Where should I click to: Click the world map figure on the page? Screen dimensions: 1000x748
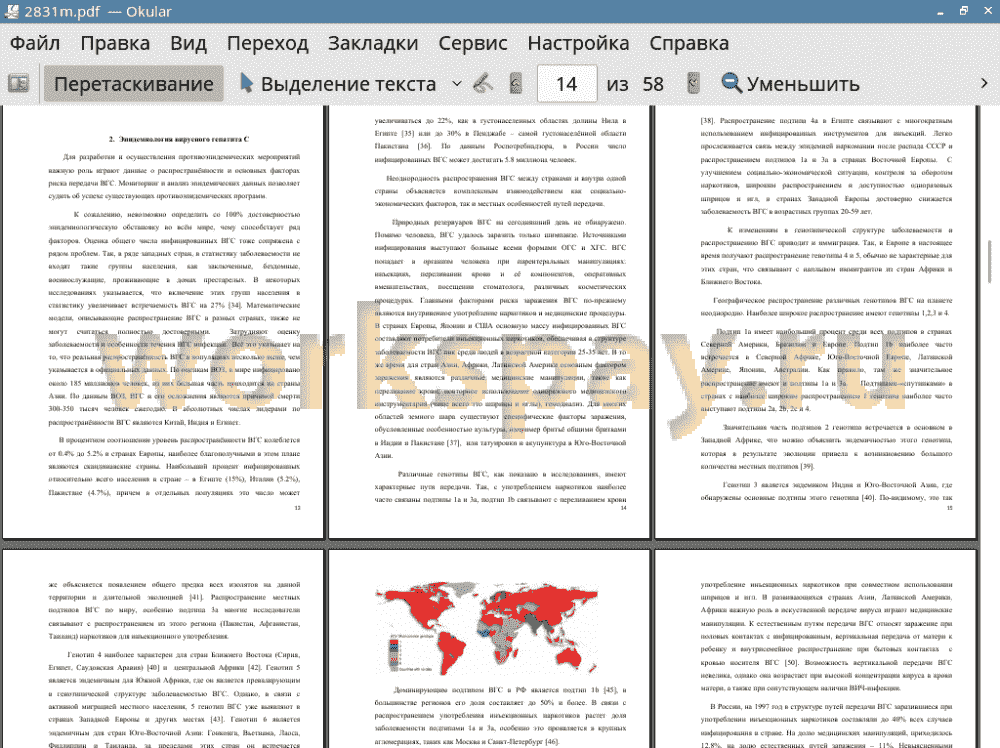click(x=489, y=629)
